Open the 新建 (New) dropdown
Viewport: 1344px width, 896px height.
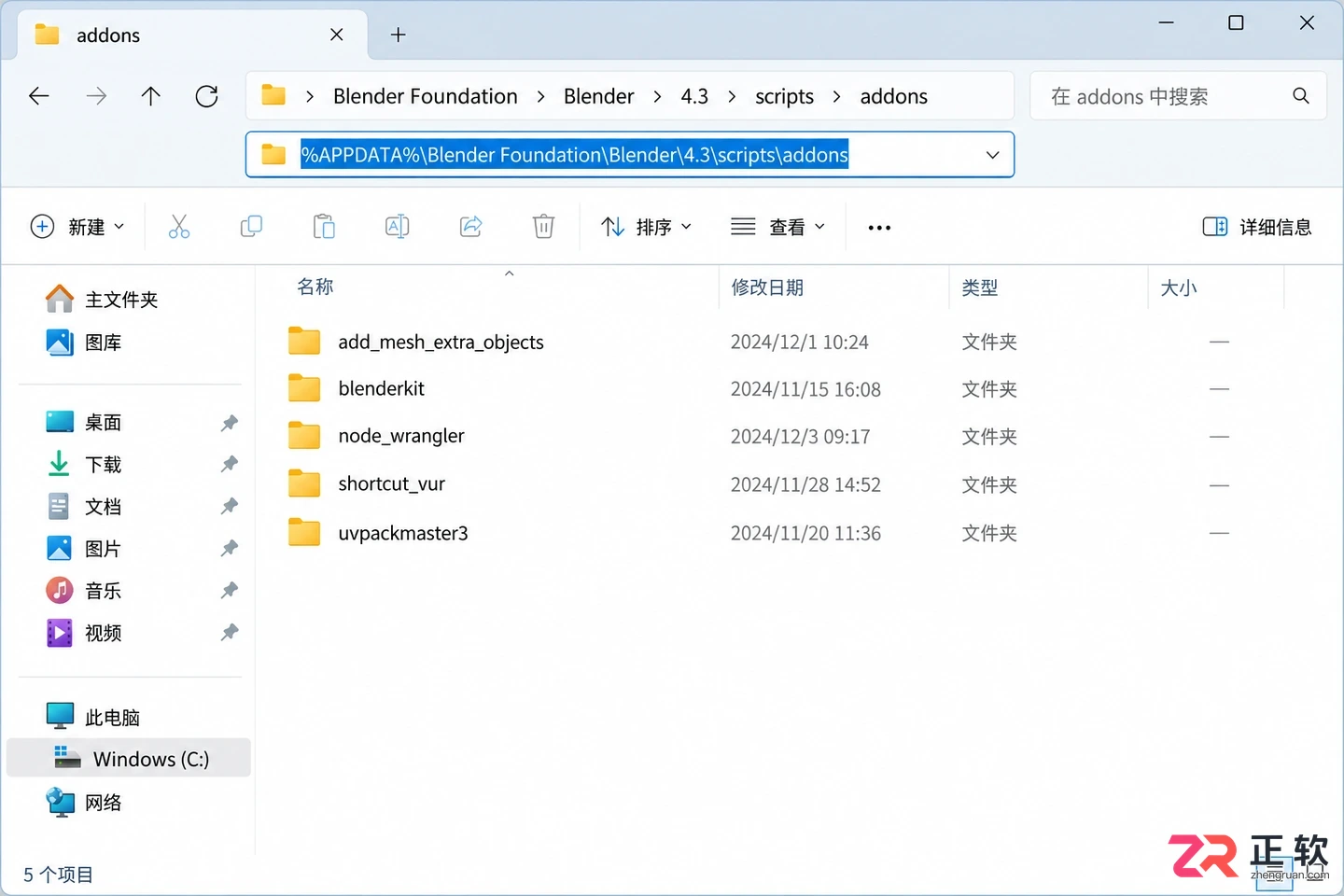point(77,227)
